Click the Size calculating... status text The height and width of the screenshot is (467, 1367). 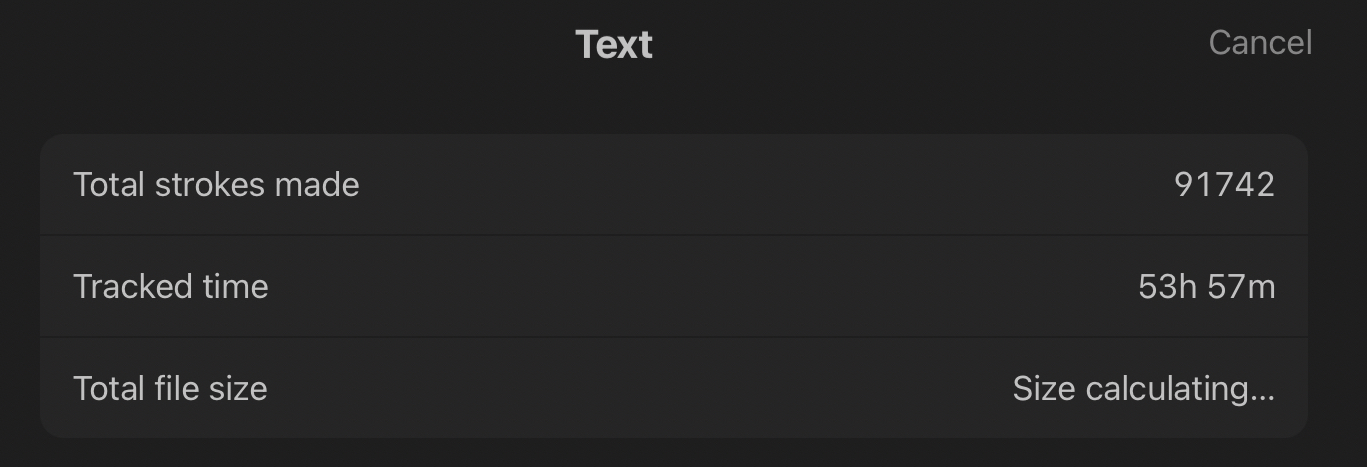click(x=1143, y=388)
